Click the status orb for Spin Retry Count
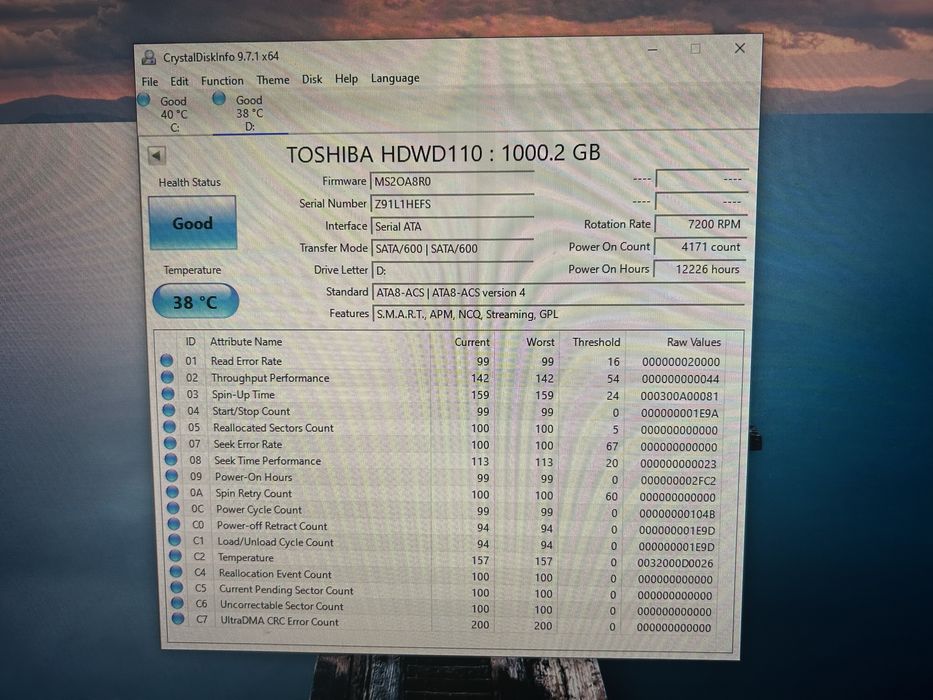The image size is (933, 700). click(173, 492)
